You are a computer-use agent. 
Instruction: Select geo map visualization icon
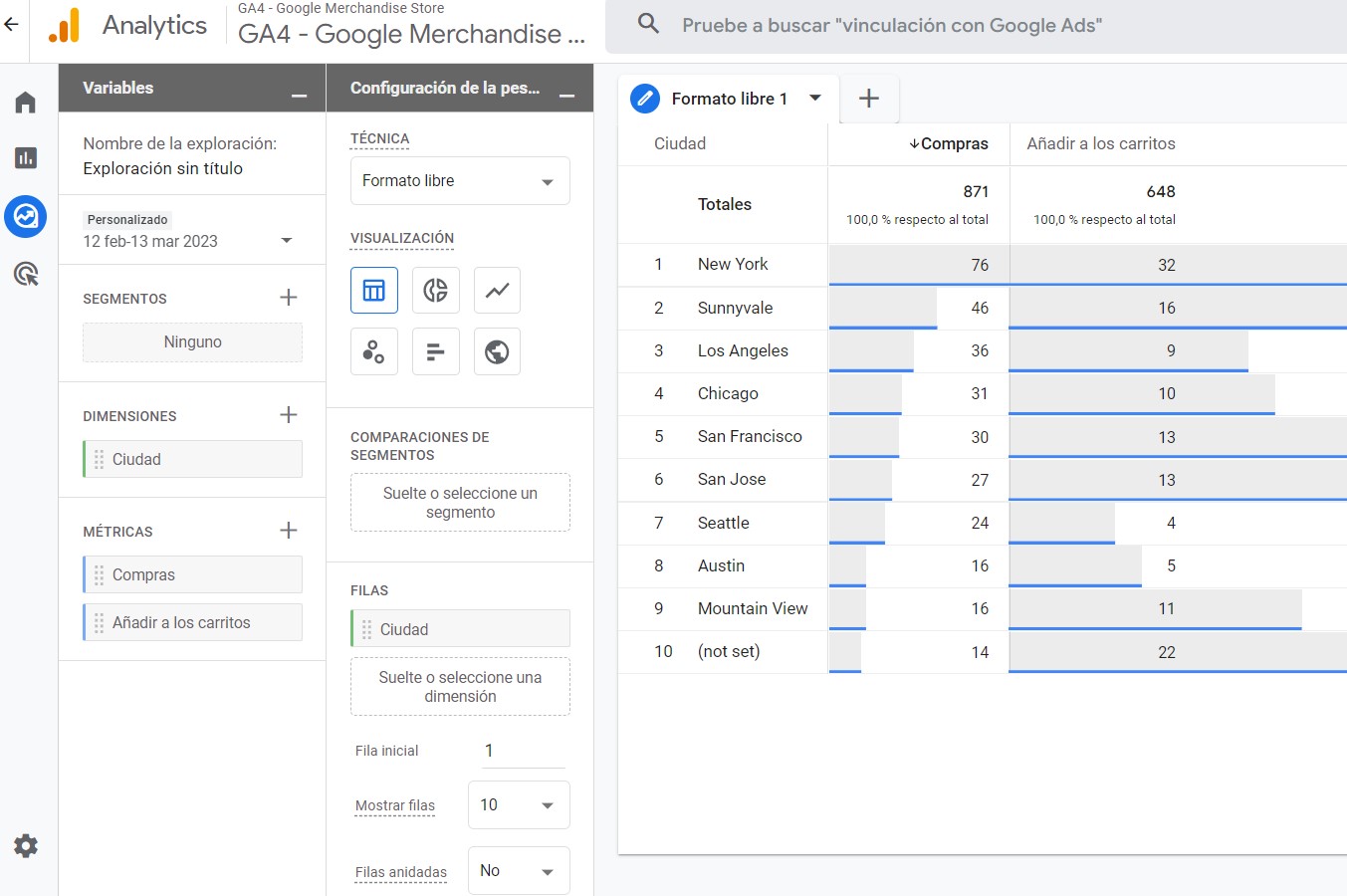point(497,351)
